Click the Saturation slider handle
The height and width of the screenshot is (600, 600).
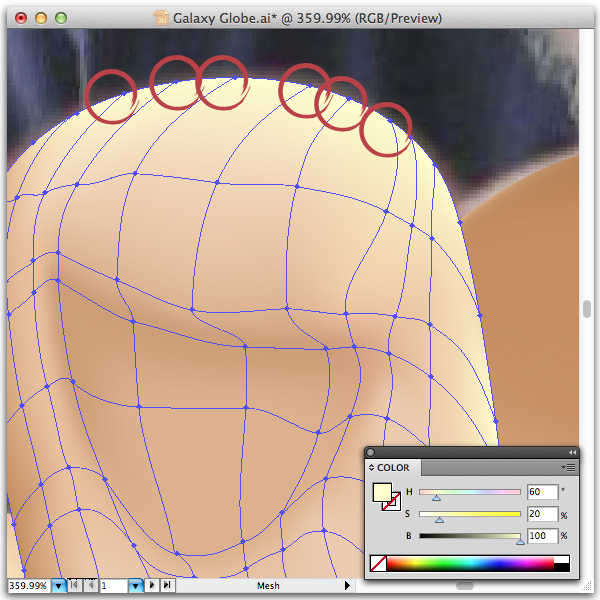(x=439, y=520)
